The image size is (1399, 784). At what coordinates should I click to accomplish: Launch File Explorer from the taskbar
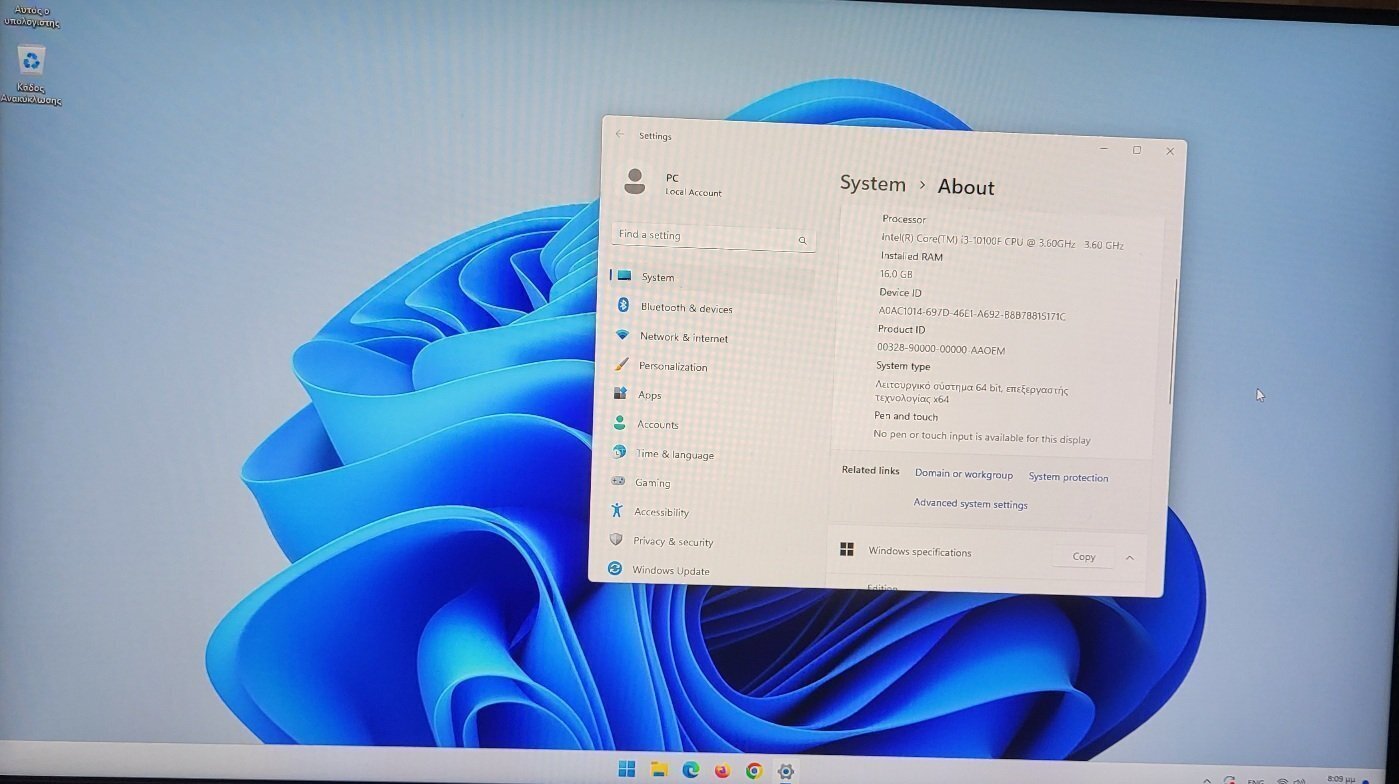[x=659, y=770]
